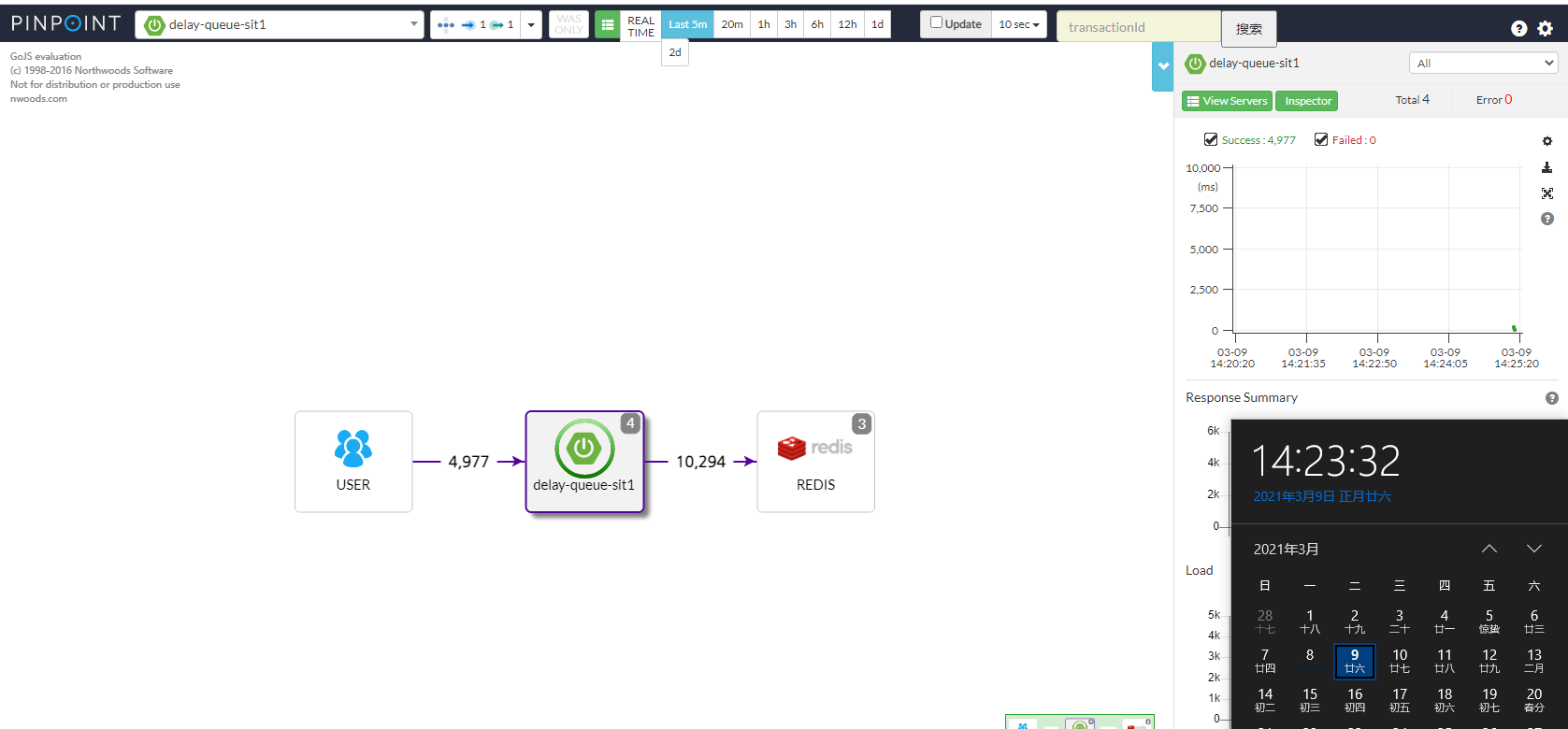
Task: Open scatter chart settings gear
Action: 1547,141
